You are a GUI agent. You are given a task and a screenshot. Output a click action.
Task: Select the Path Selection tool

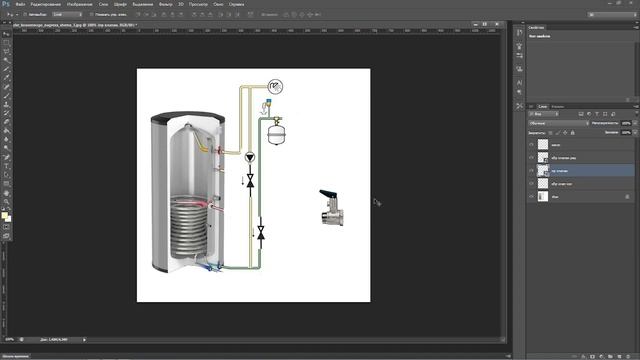6,175
